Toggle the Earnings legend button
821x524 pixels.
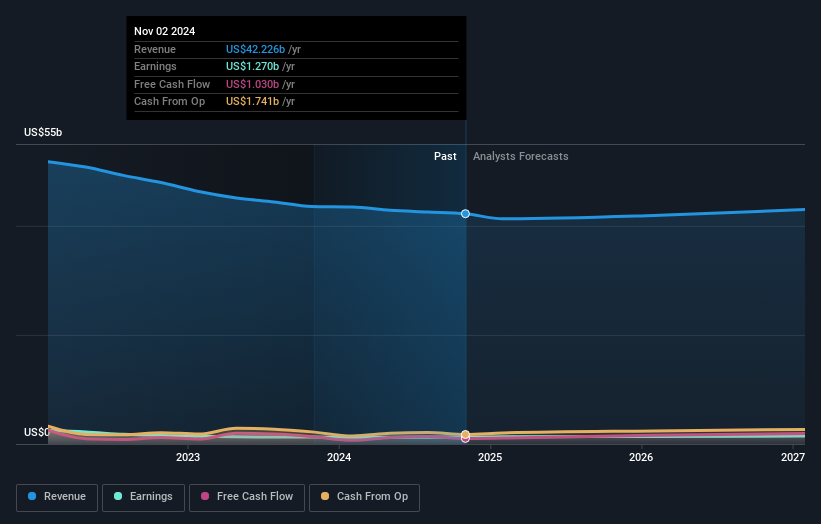pos(143,497)
